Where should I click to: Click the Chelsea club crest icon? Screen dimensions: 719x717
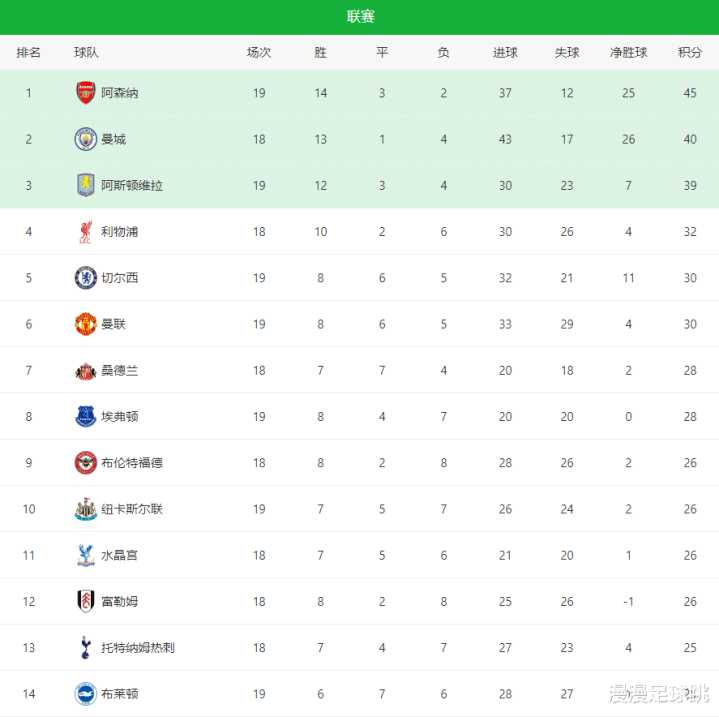86,278
